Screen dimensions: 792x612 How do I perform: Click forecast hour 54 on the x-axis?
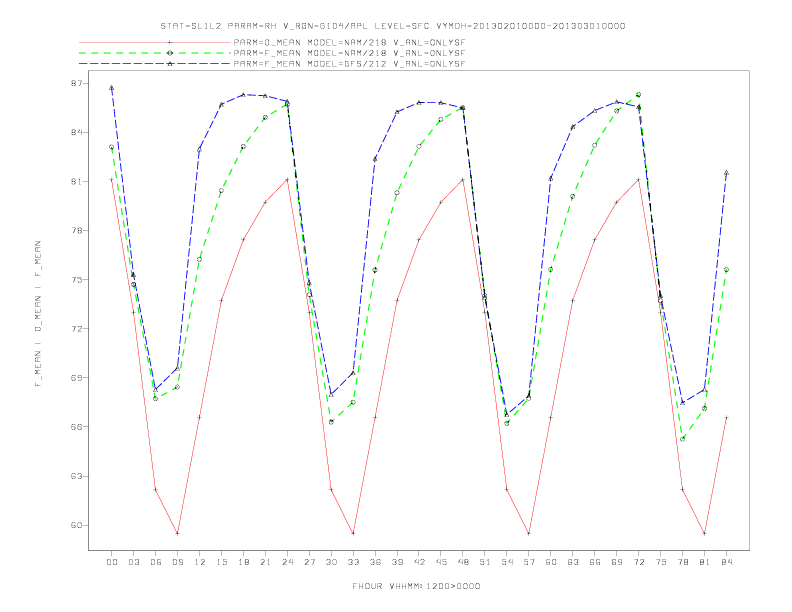tap(507, 562)
